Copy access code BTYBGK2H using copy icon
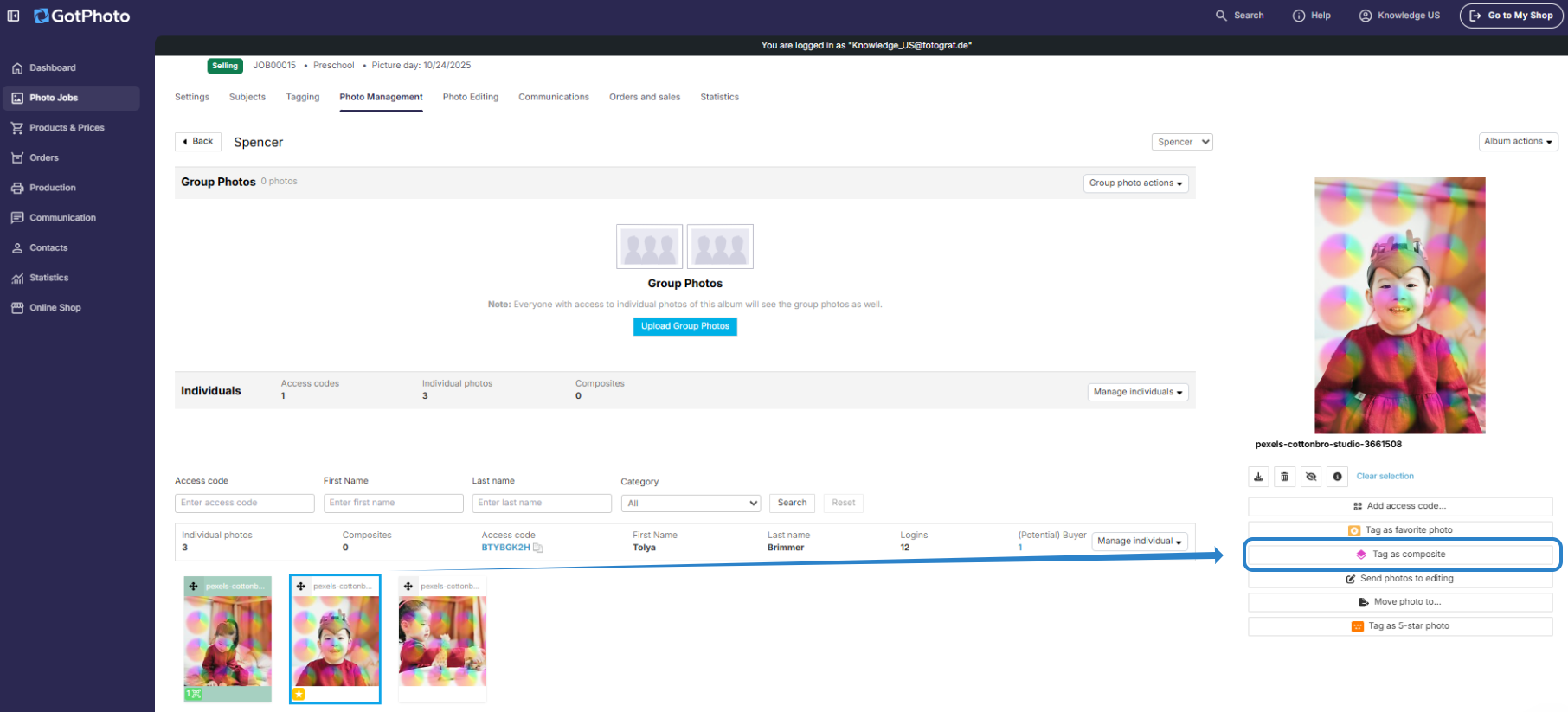 [538, 548]
